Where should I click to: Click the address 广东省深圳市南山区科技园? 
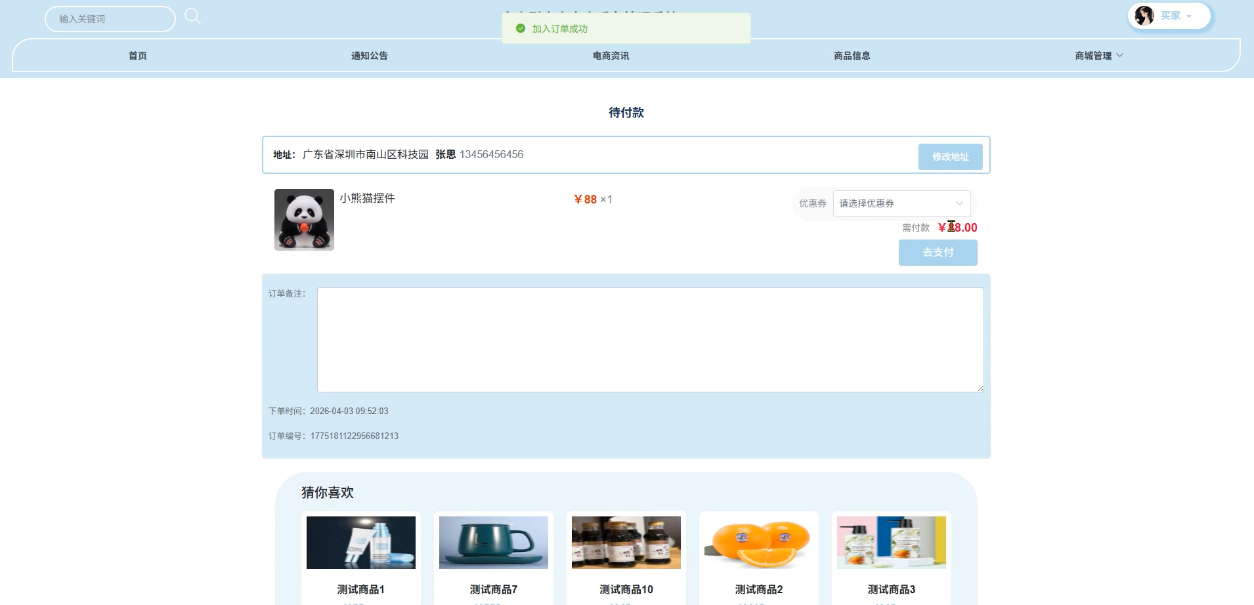[x=365, y=155]
